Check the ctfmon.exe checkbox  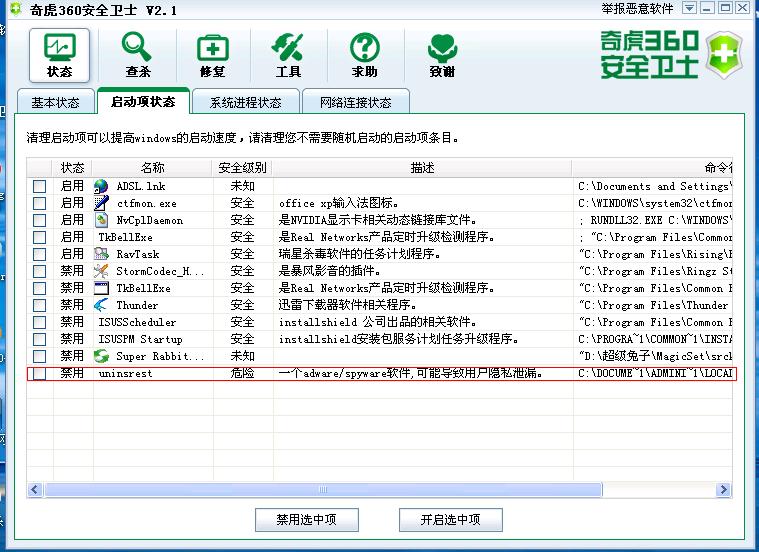(40, 203)
